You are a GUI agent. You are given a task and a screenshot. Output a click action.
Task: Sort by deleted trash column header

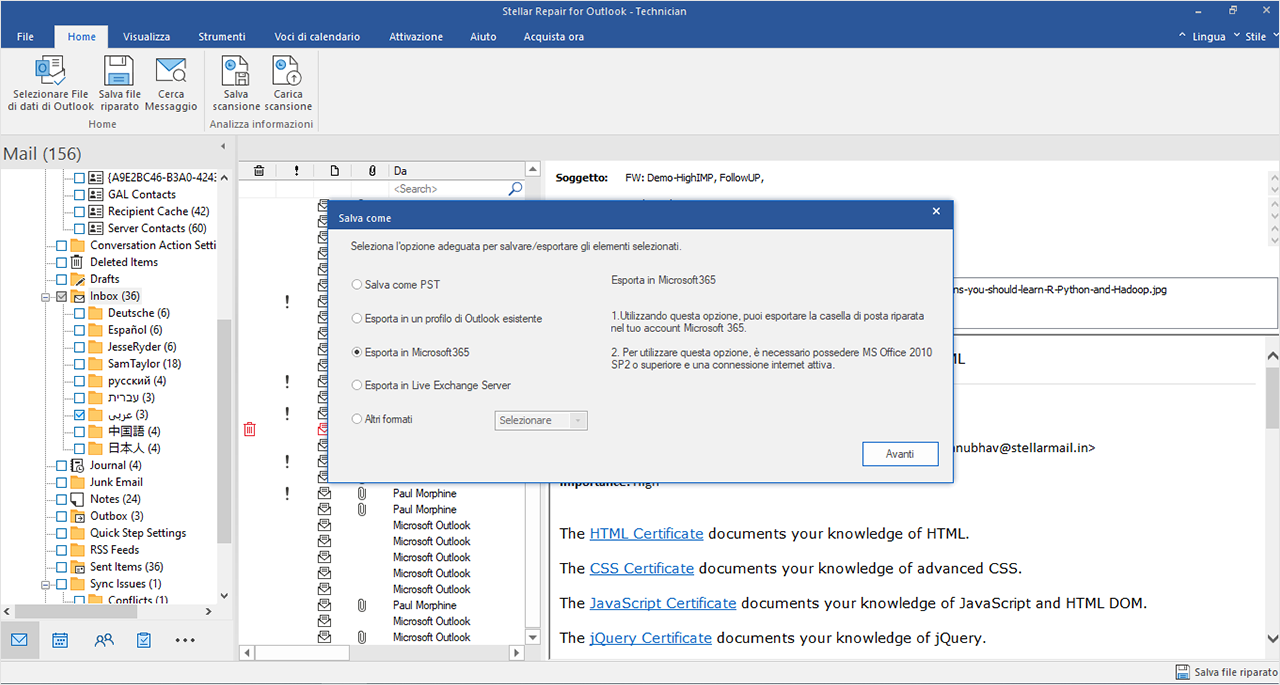(x=258, y=171)
